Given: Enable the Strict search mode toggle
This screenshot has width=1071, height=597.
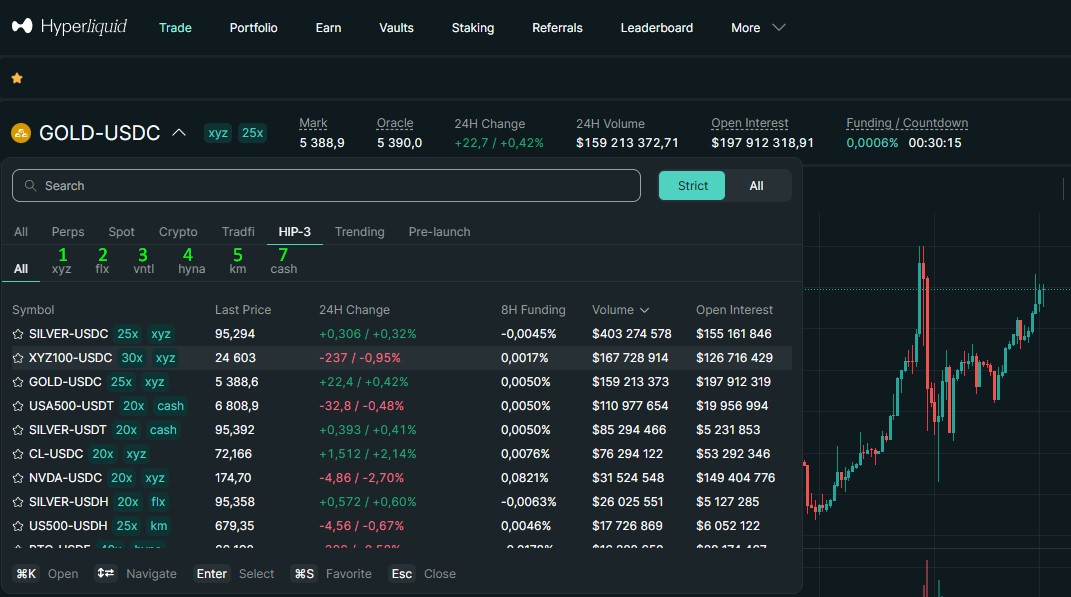Looking at the screenshot, I should pyautogui.click(x=692, y=186).
